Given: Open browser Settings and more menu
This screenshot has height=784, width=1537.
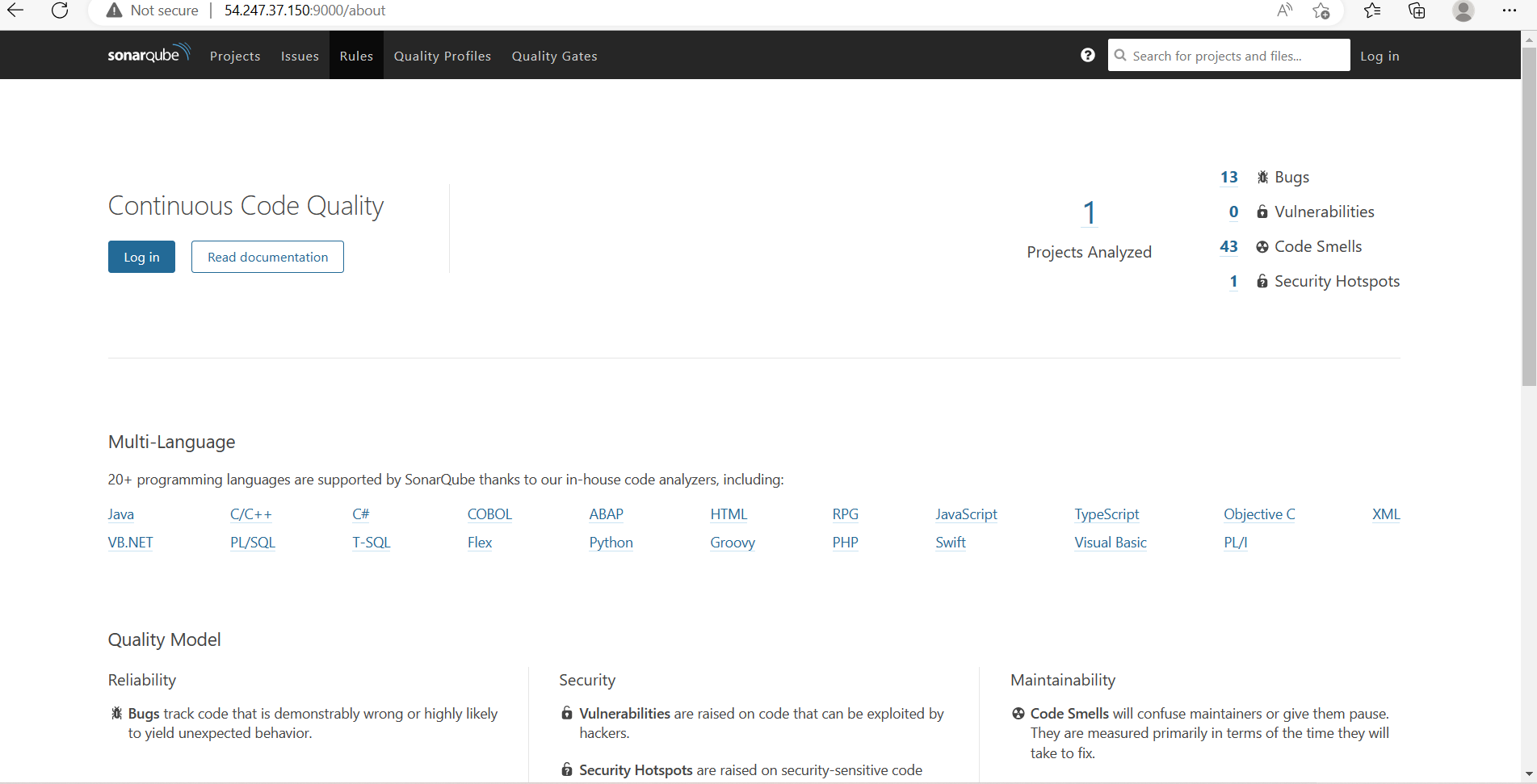Looking at the screenshot, I should coord(1510,10).
